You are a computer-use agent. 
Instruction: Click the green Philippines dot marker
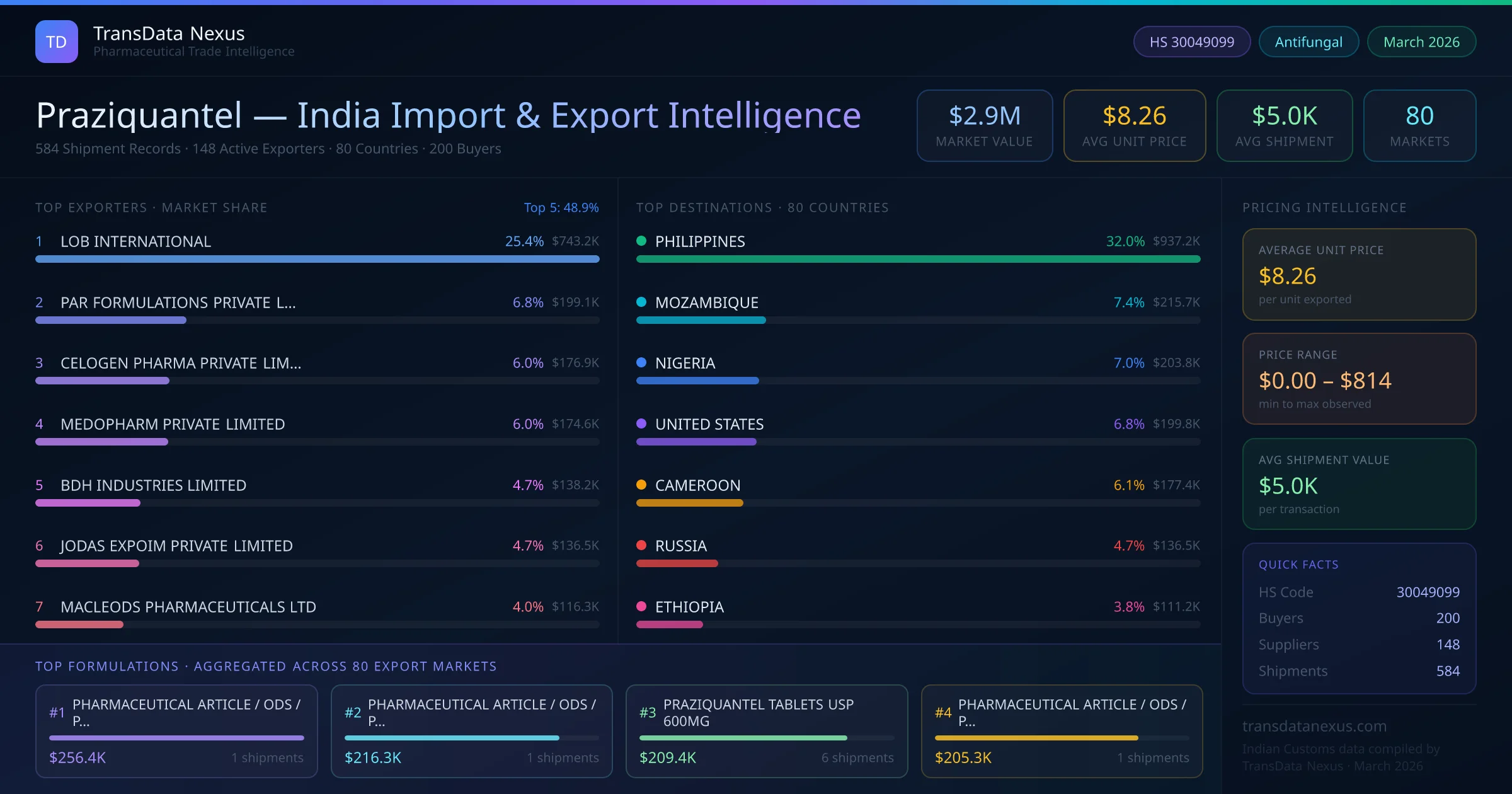(641, 241)
